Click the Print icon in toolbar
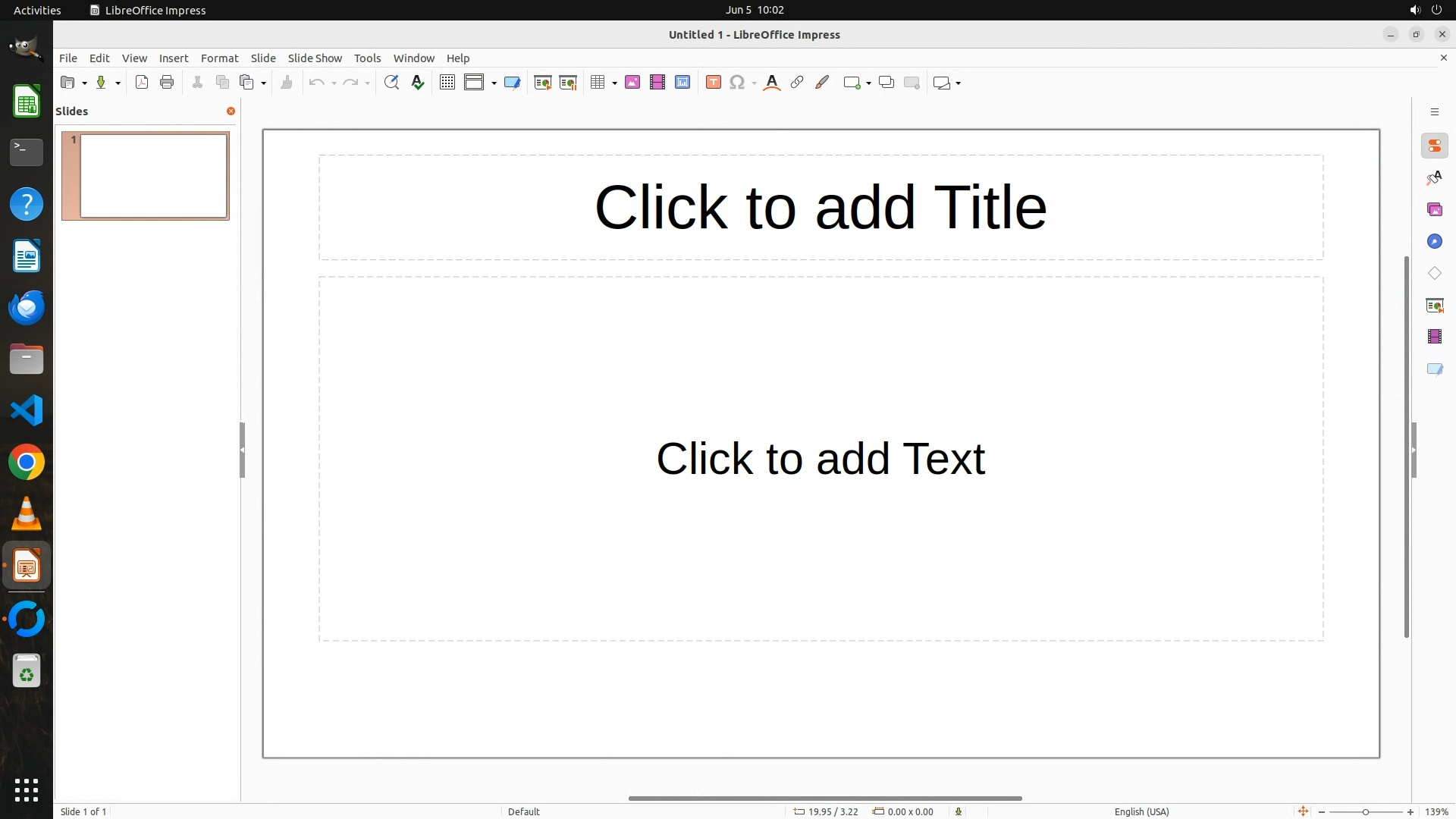 167,83
